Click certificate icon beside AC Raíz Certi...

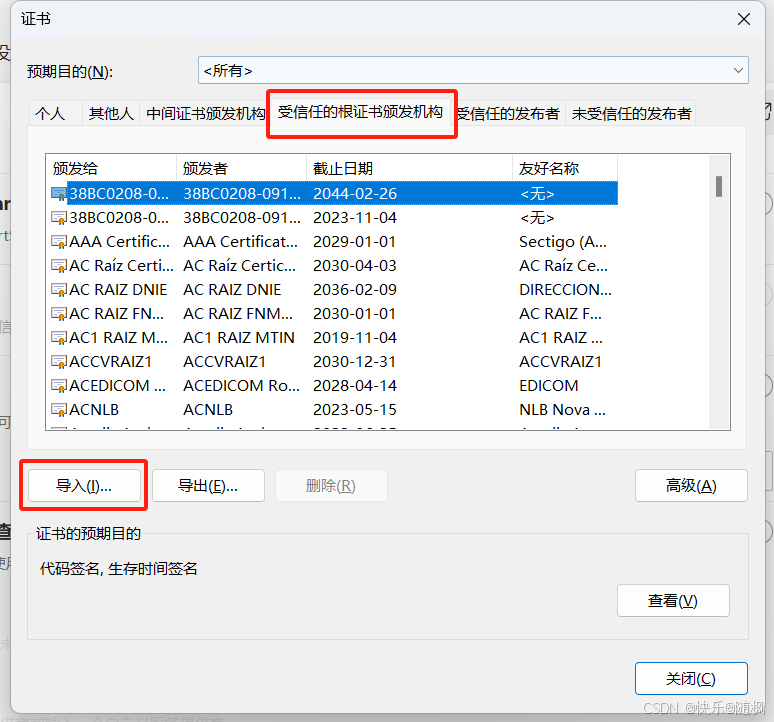[59, 266]
